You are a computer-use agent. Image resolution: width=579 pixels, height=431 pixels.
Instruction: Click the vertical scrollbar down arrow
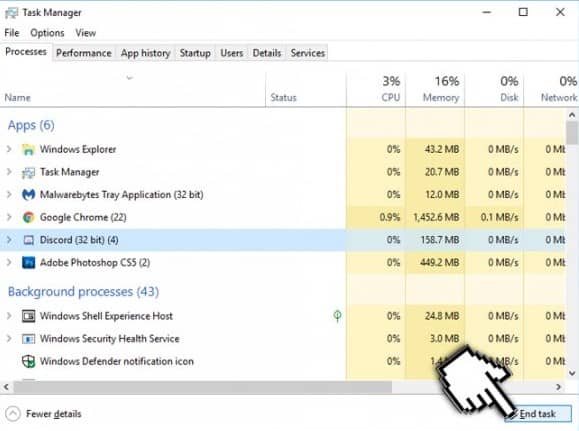572,373
